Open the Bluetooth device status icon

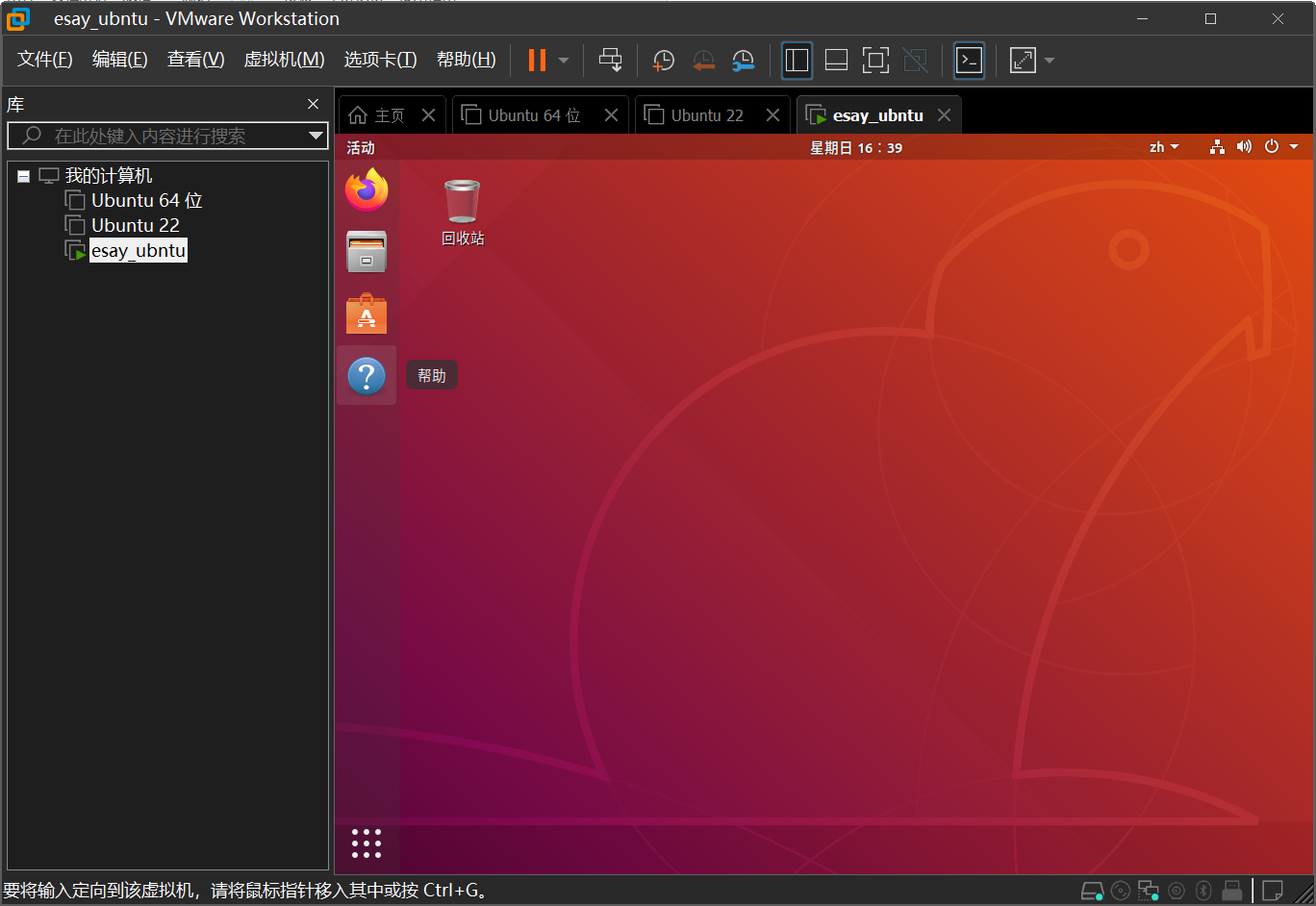1202,891
